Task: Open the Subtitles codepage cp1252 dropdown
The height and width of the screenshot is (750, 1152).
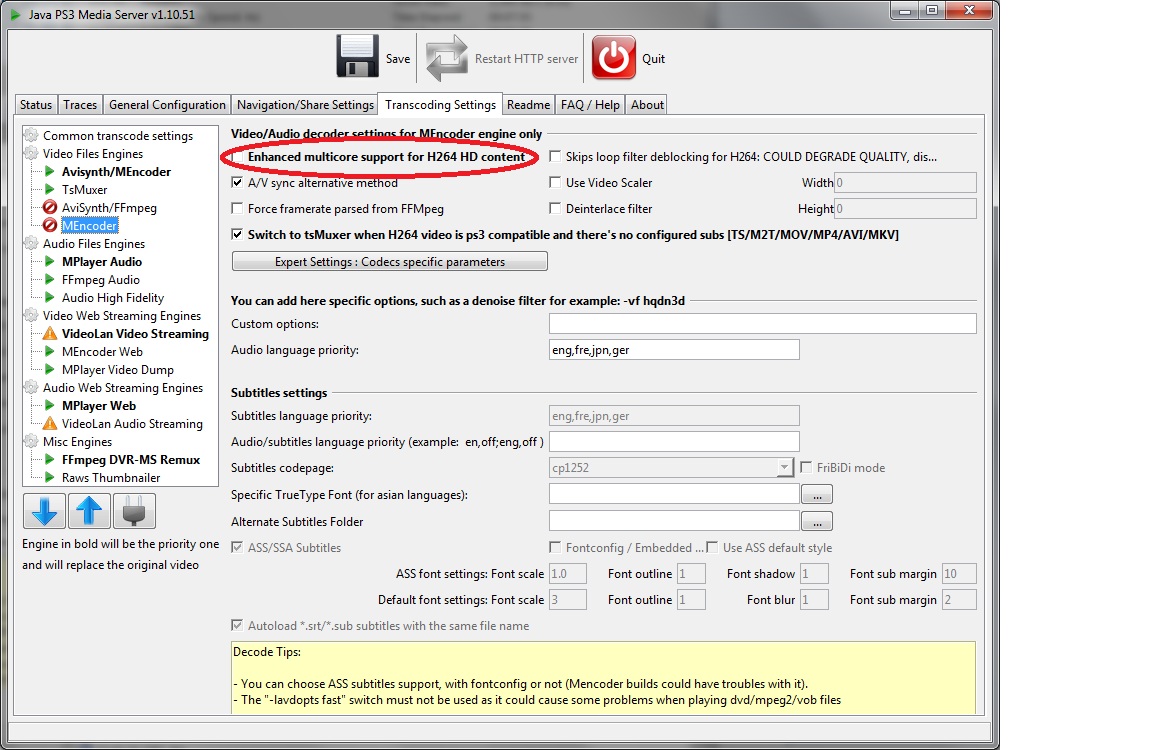Action: tap(785, 467)
